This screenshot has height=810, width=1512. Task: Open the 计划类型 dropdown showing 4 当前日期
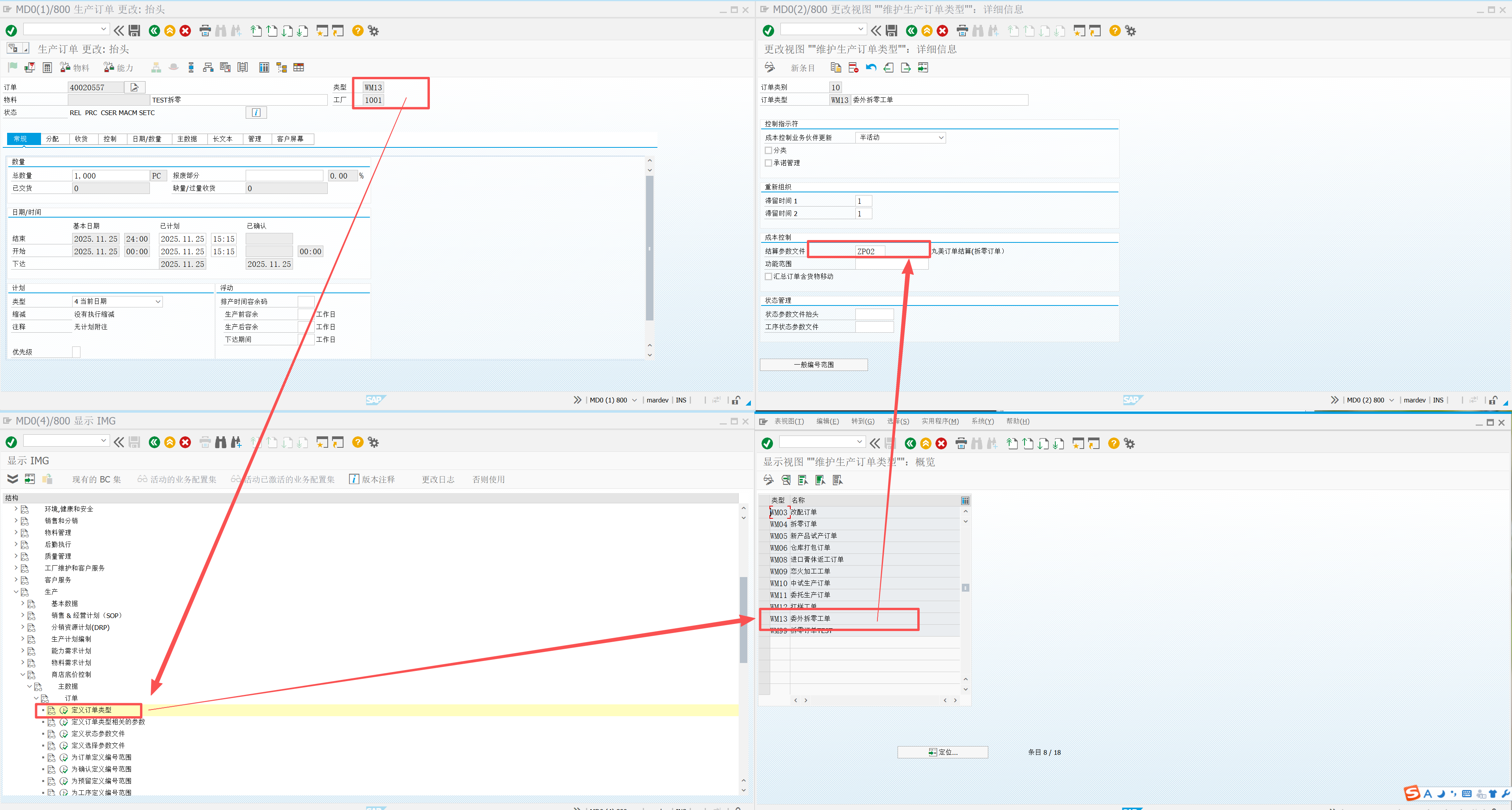[157, 301]
